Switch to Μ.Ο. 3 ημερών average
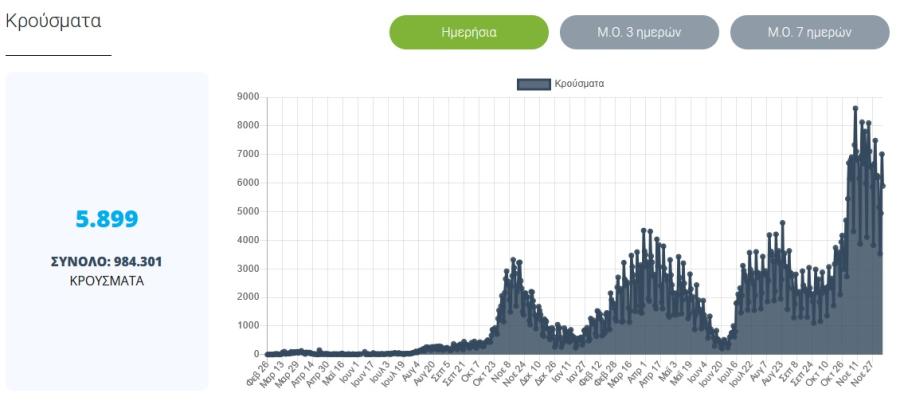900x409 pixels. (x=639, y=32)
